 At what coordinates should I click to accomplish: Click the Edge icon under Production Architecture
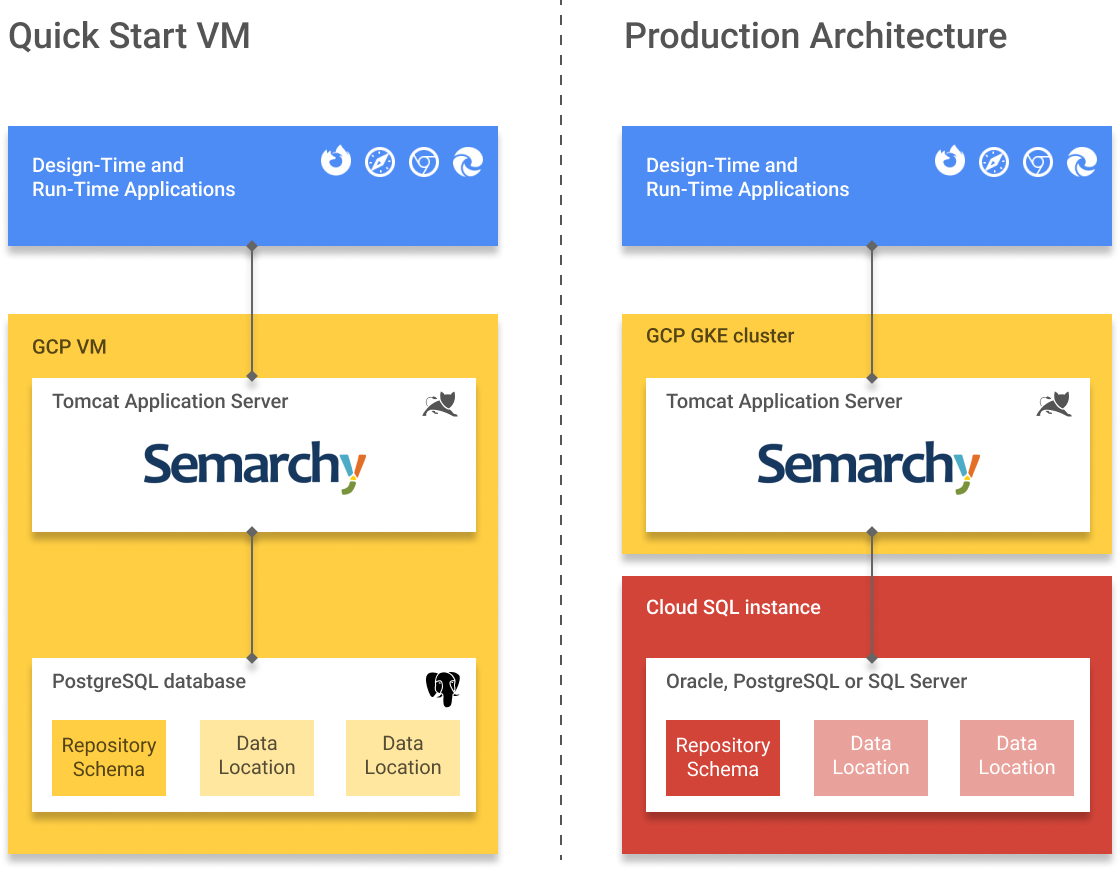pyautogui.click(x=1082, y=162)
